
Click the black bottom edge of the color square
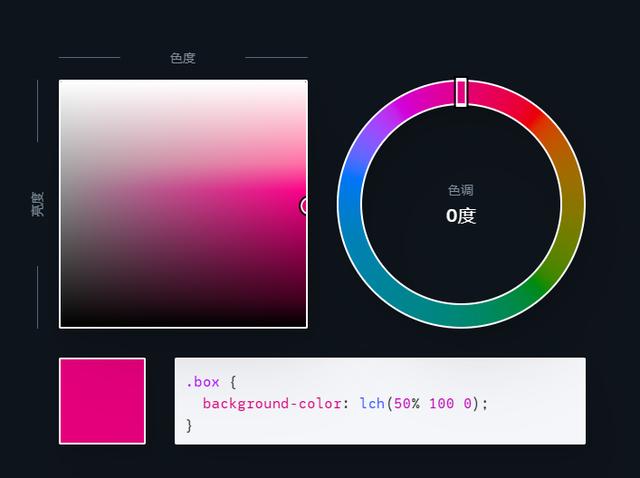click(x=183, y=321)
